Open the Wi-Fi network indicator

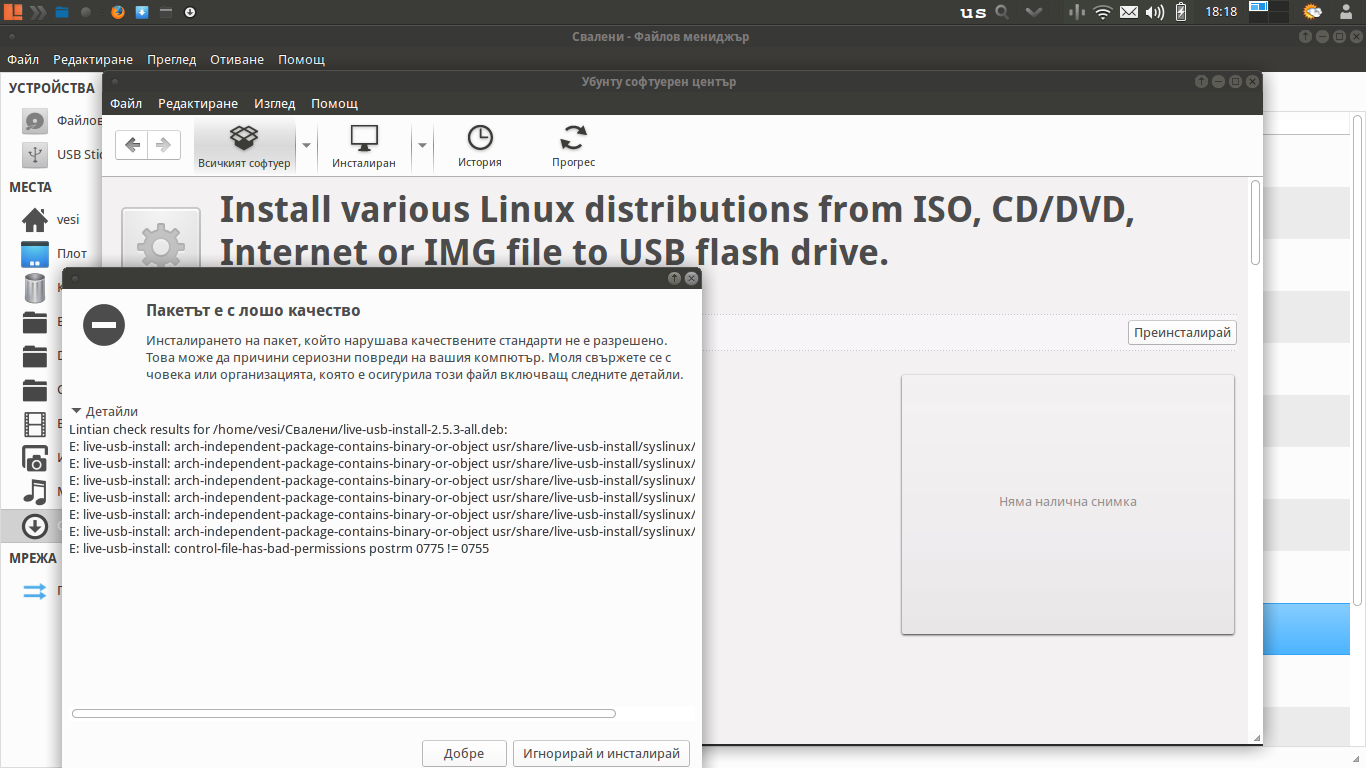(1103, 13)
